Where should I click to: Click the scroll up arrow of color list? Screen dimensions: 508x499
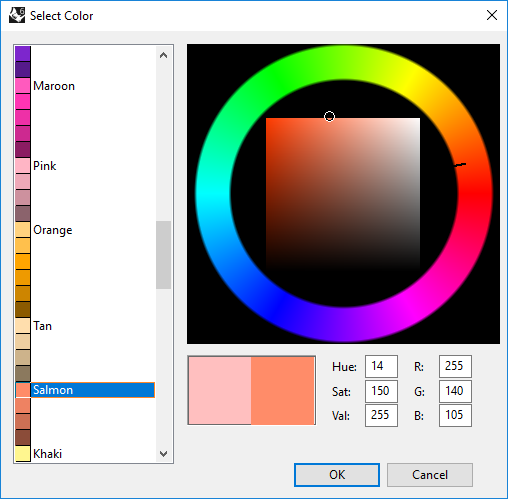(163, 55)
